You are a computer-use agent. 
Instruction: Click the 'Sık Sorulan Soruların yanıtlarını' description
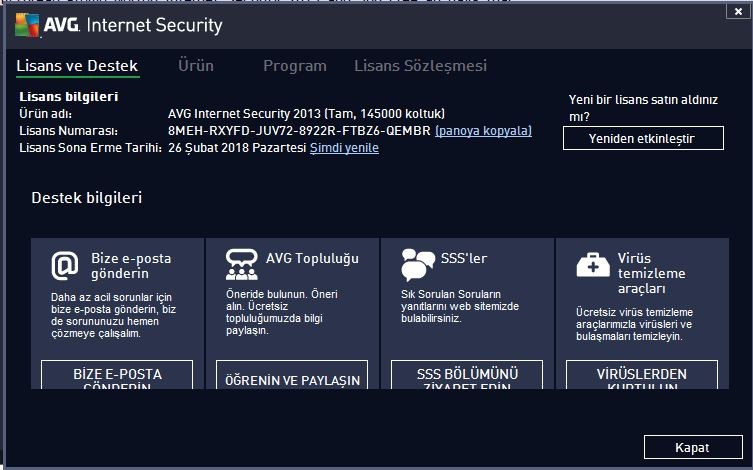[x=460, y=306]
